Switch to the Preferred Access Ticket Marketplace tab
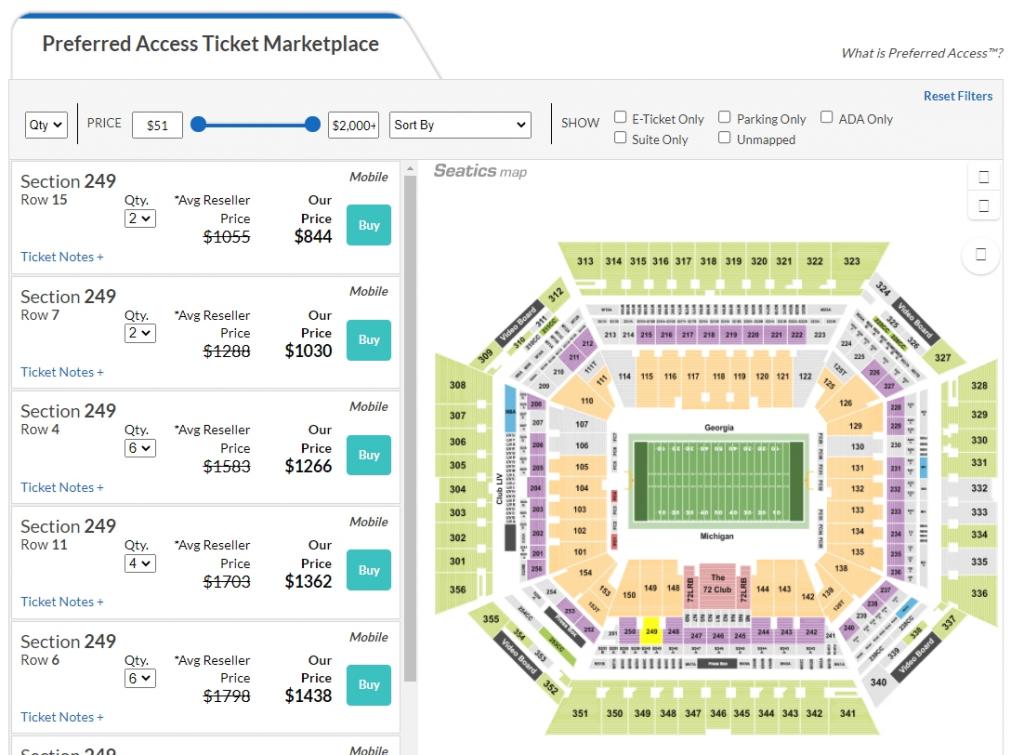 [209, 44]
